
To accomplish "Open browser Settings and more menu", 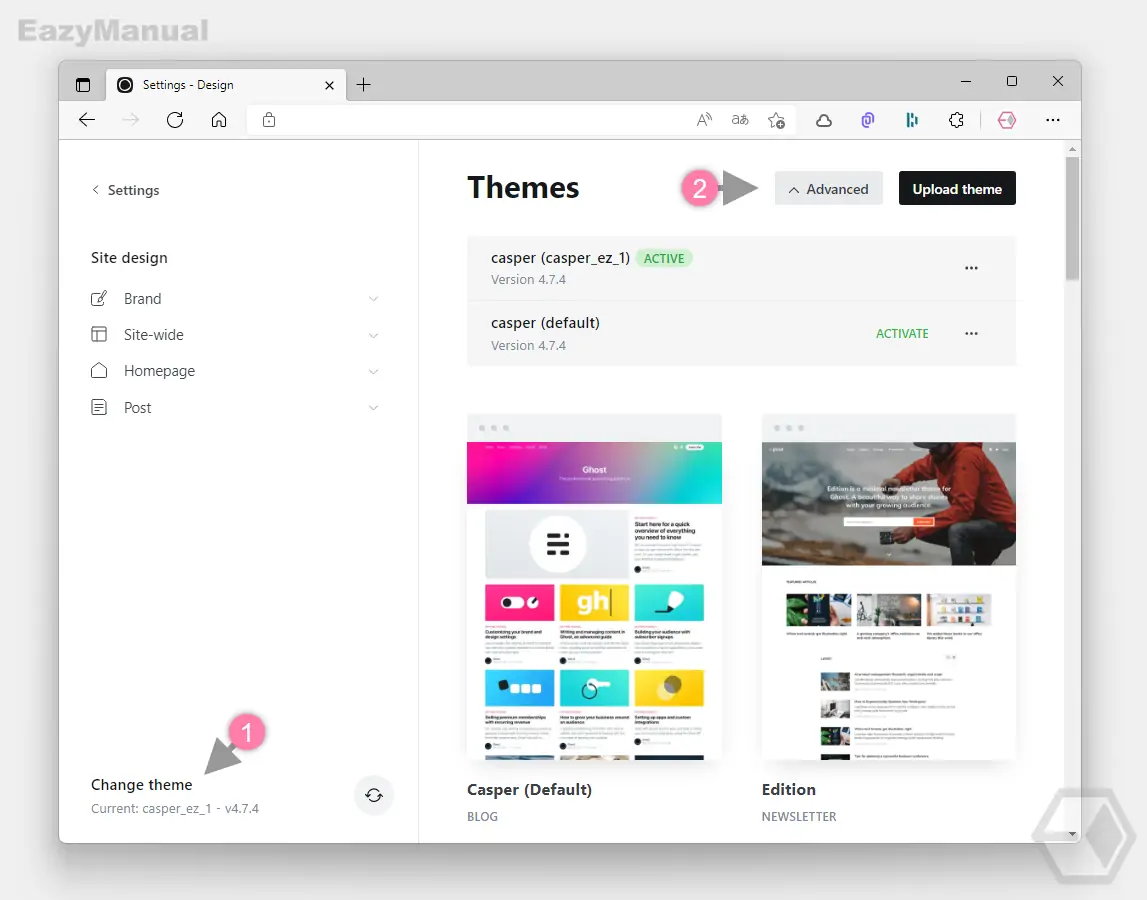I will click(x=1053, y=120).
